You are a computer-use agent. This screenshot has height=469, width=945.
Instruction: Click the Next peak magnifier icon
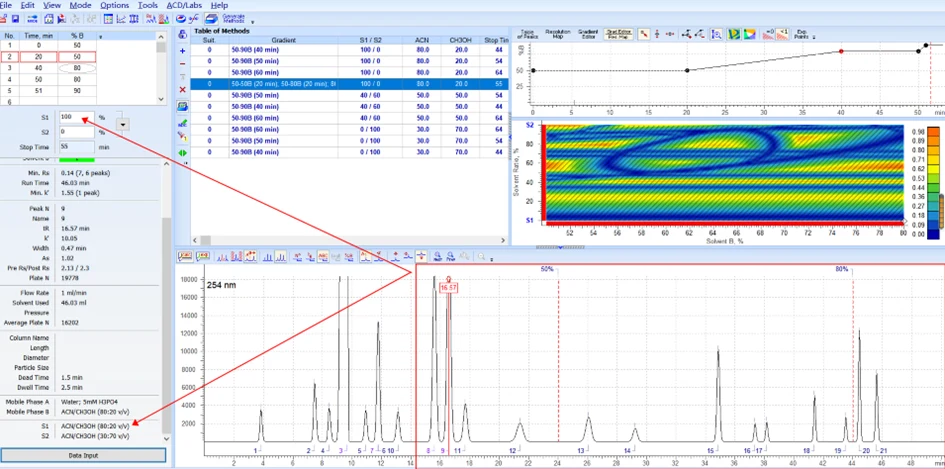pos(437,256)
